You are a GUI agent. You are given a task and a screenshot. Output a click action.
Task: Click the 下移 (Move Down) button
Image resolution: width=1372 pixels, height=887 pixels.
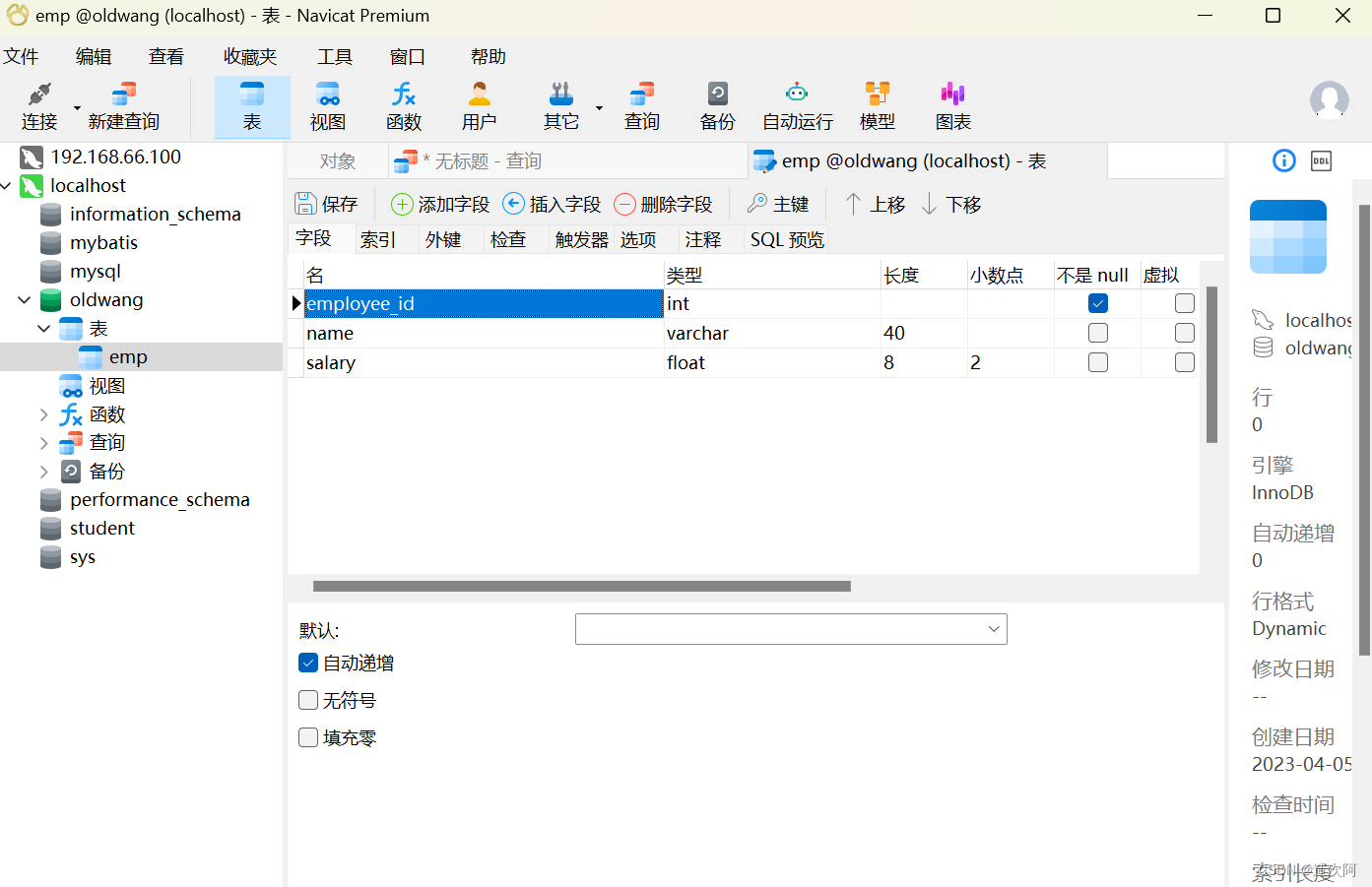click(951, 204)
